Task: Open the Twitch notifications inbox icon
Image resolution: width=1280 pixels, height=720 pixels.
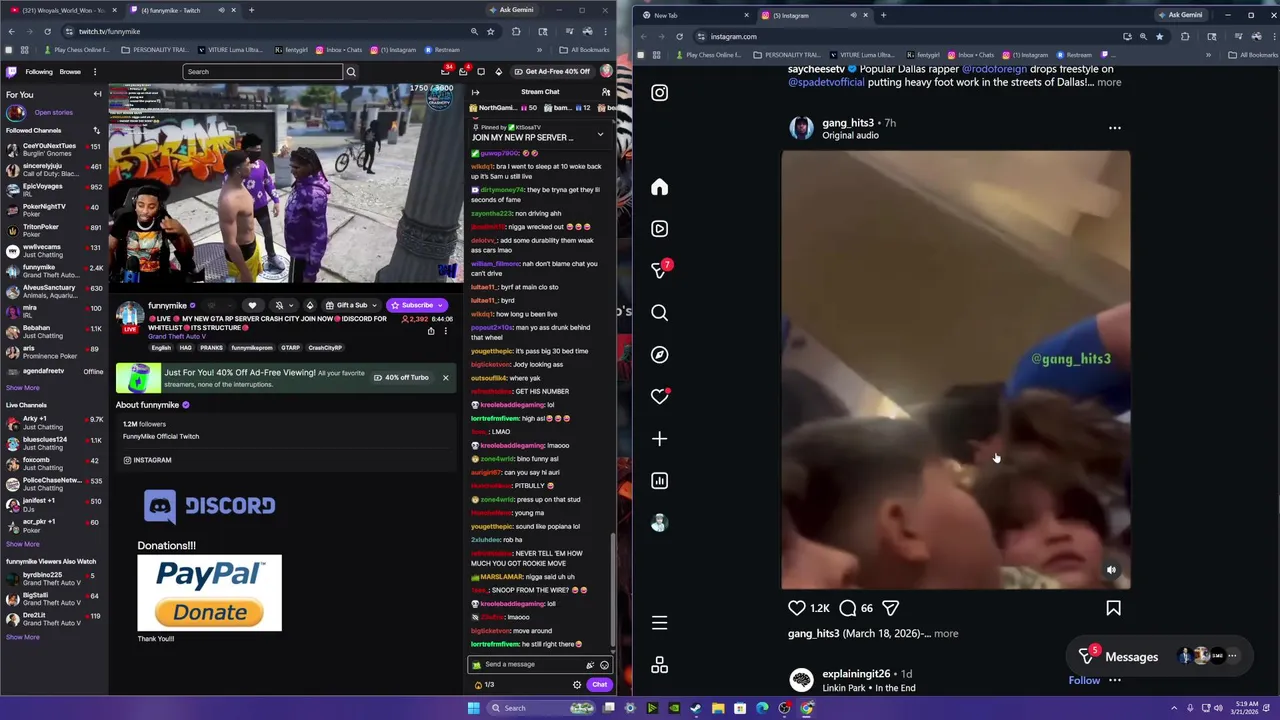Action: pos(463,72)
